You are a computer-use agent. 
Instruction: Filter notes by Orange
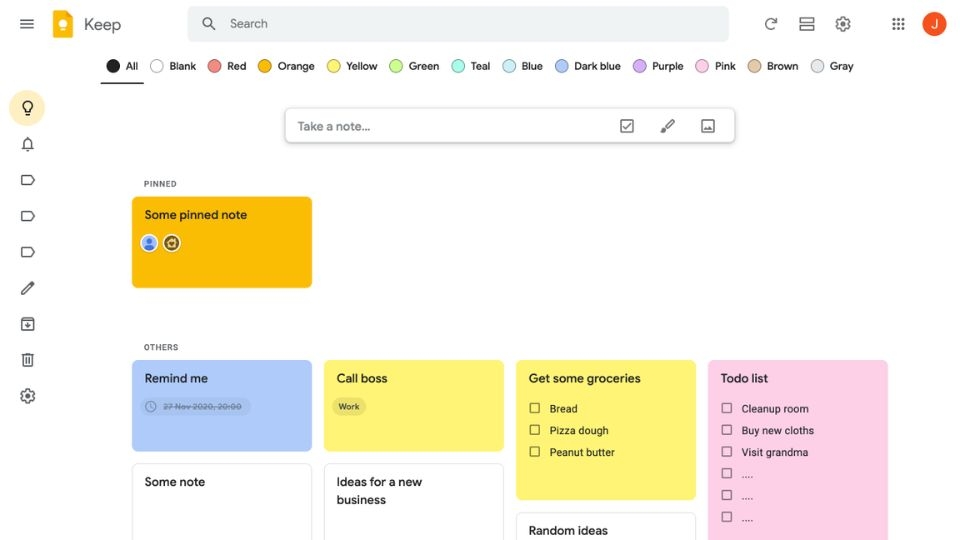[x=286, y=66]
